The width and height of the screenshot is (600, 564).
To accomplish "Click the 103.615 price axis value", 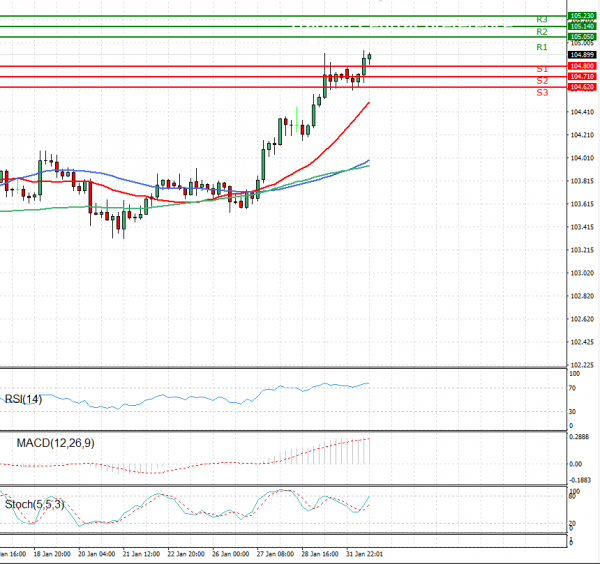I will (x=582, y=204).
